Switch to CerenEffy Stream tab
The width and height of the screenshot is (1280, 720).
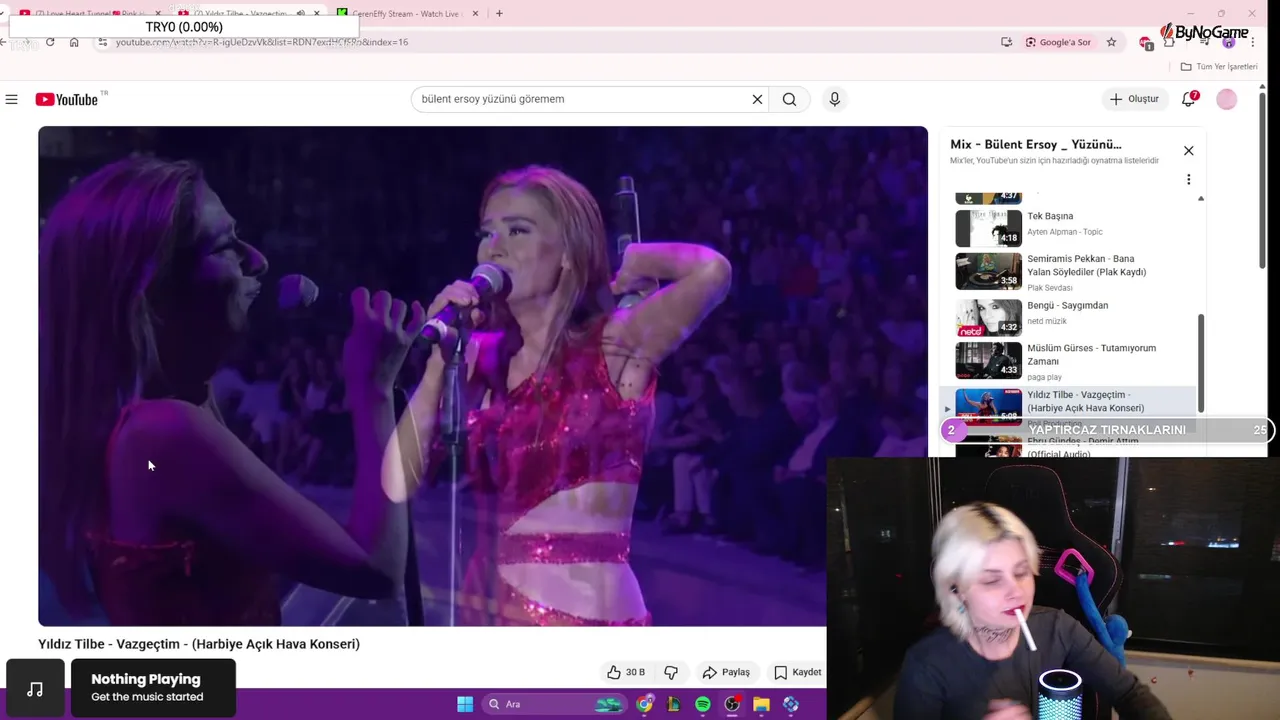(405, 13)
